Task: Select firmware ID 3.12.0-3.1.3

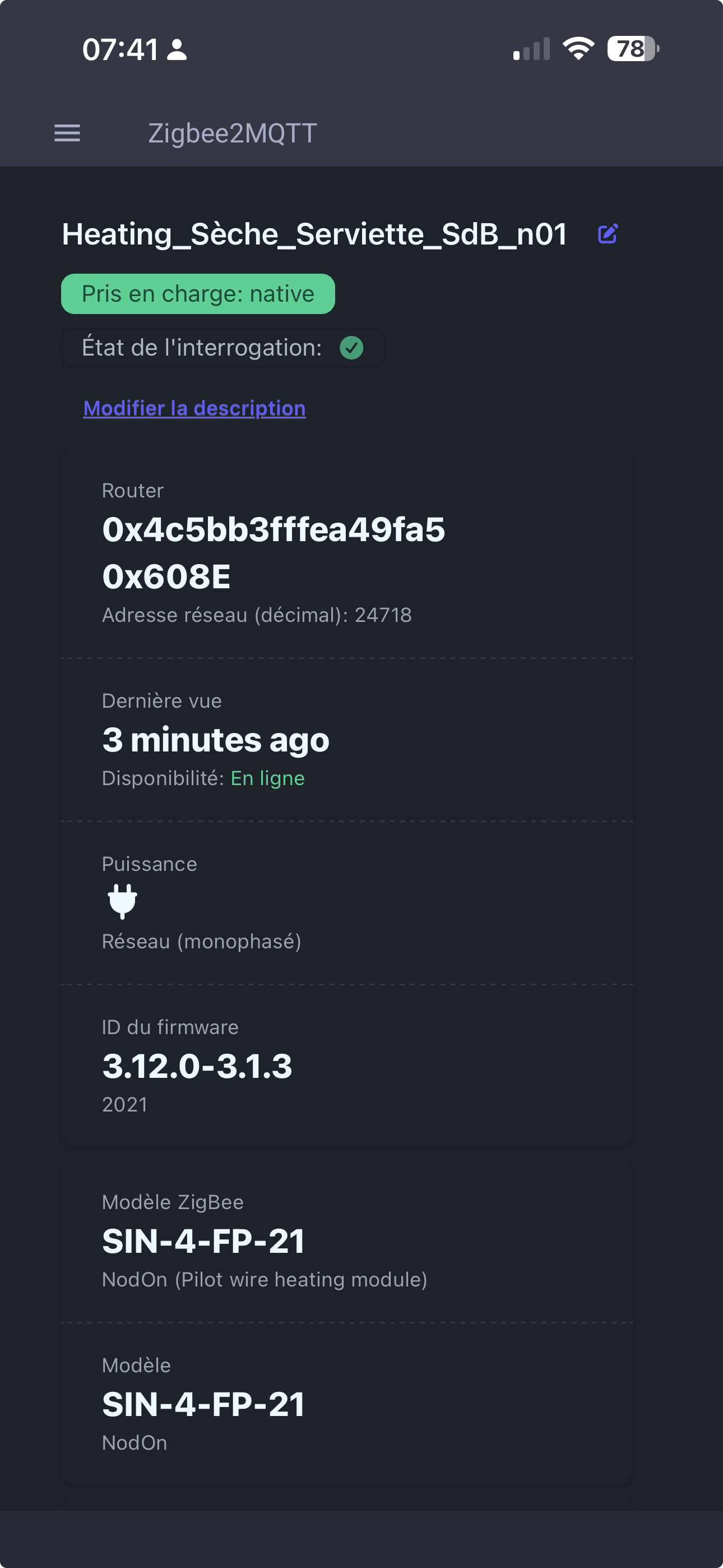Action: tap(197, 1066)
